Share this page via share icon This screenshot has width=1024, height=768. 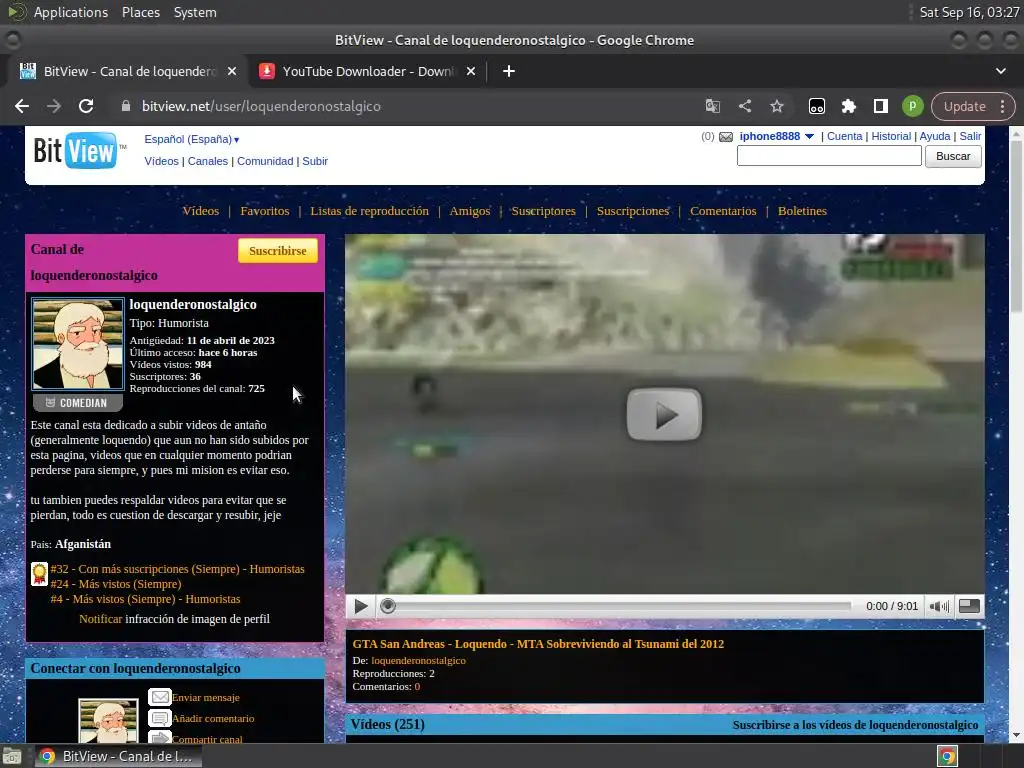coord(744,106)
